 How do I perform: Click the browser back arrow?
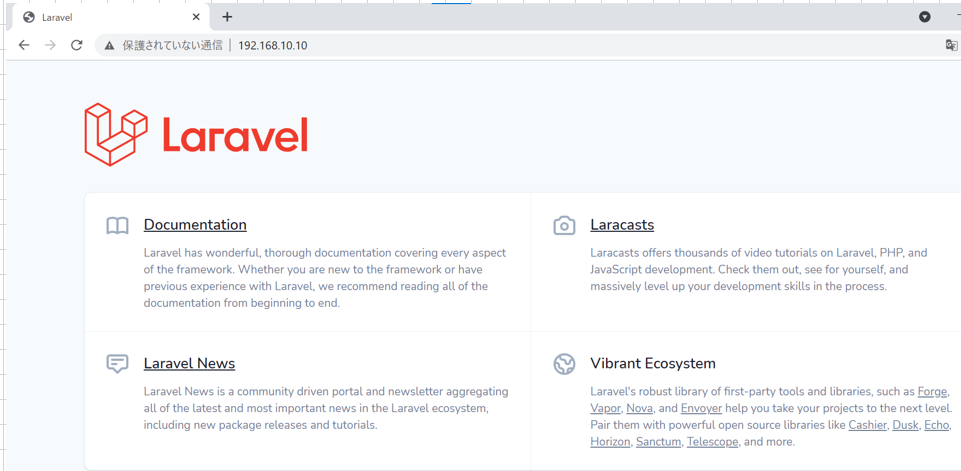[x=24, y=45]
